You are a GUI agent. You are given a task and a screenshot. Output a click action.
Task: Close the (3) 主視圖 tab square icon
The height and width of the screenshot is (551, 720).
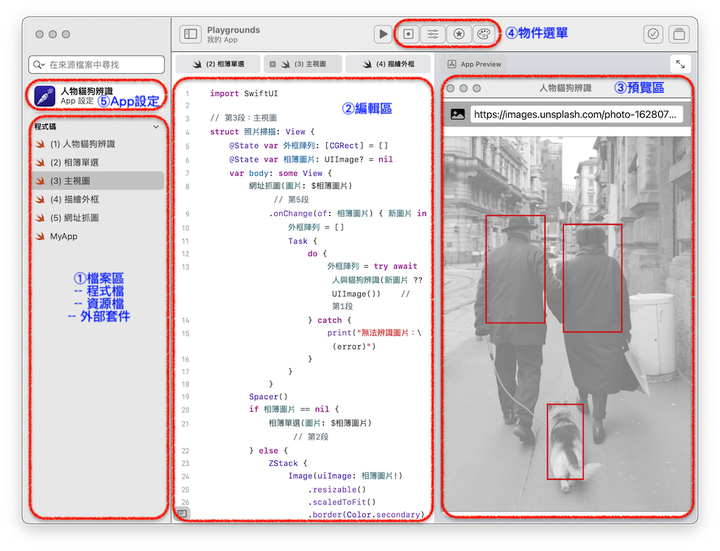click(272, 64)
